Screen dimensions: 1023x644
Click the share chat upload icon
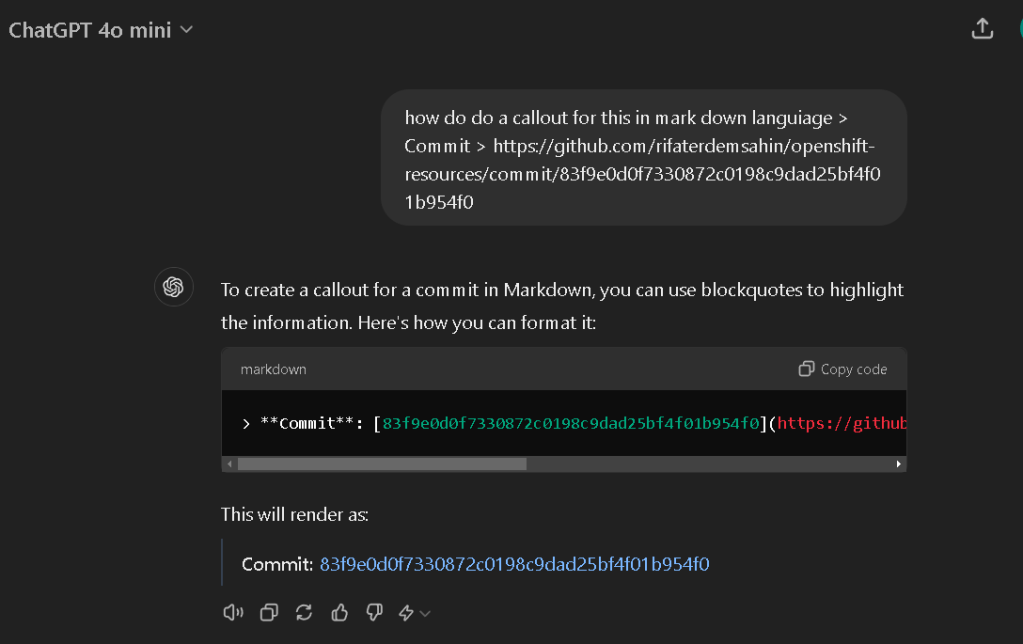(982, 29)
